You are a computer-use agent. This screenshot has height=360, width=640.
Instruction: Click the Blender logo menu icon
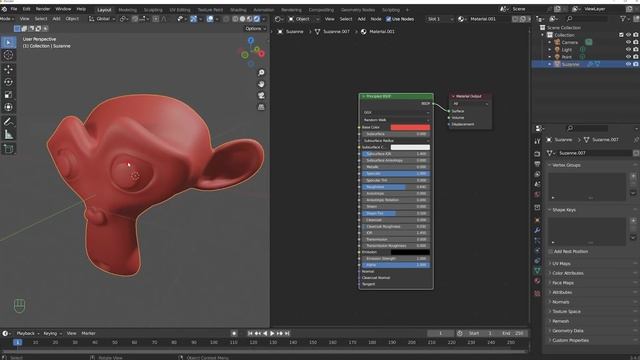click(4, 9)
